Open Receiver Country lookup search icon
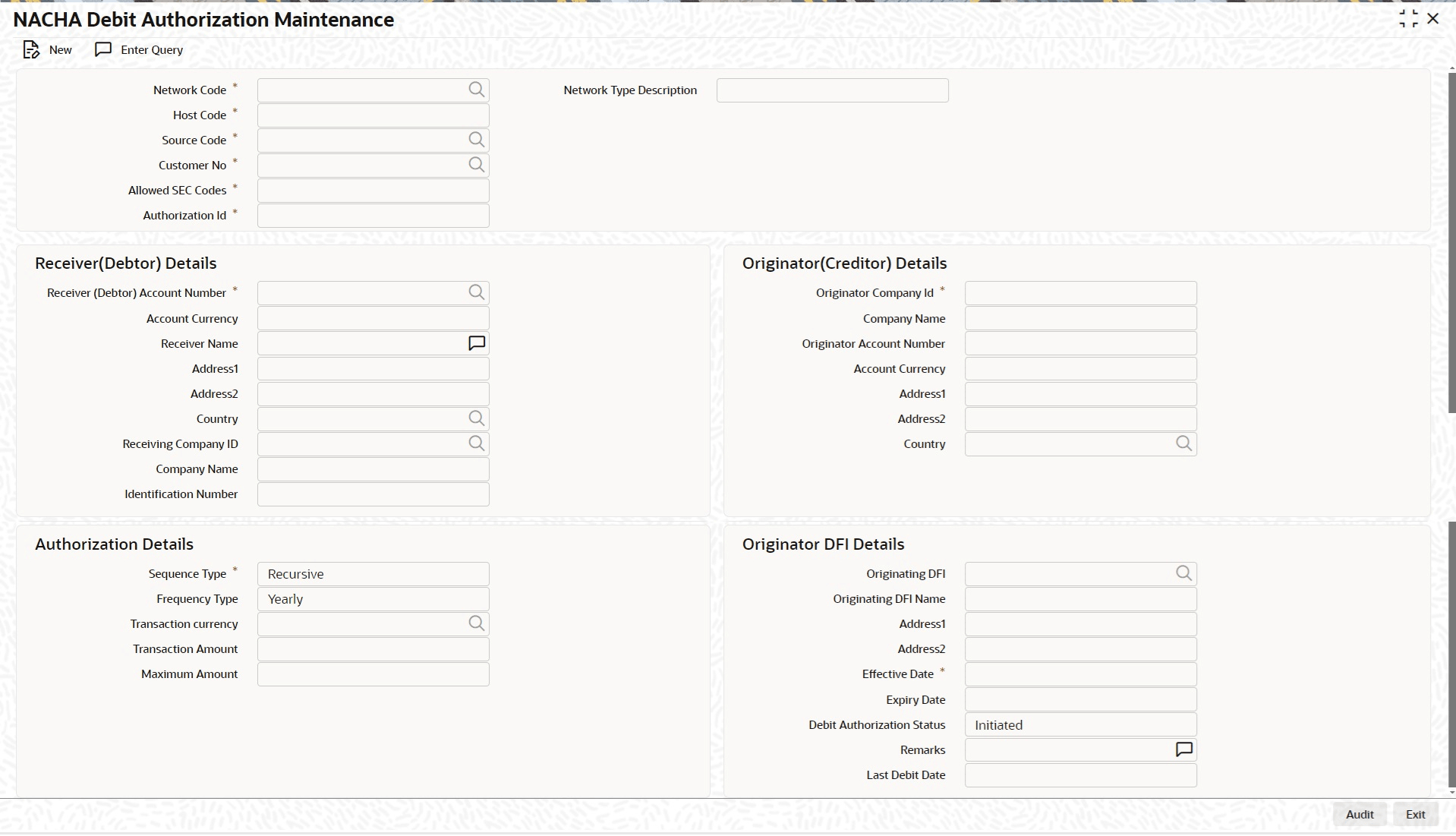 click(x=477, y=418)
